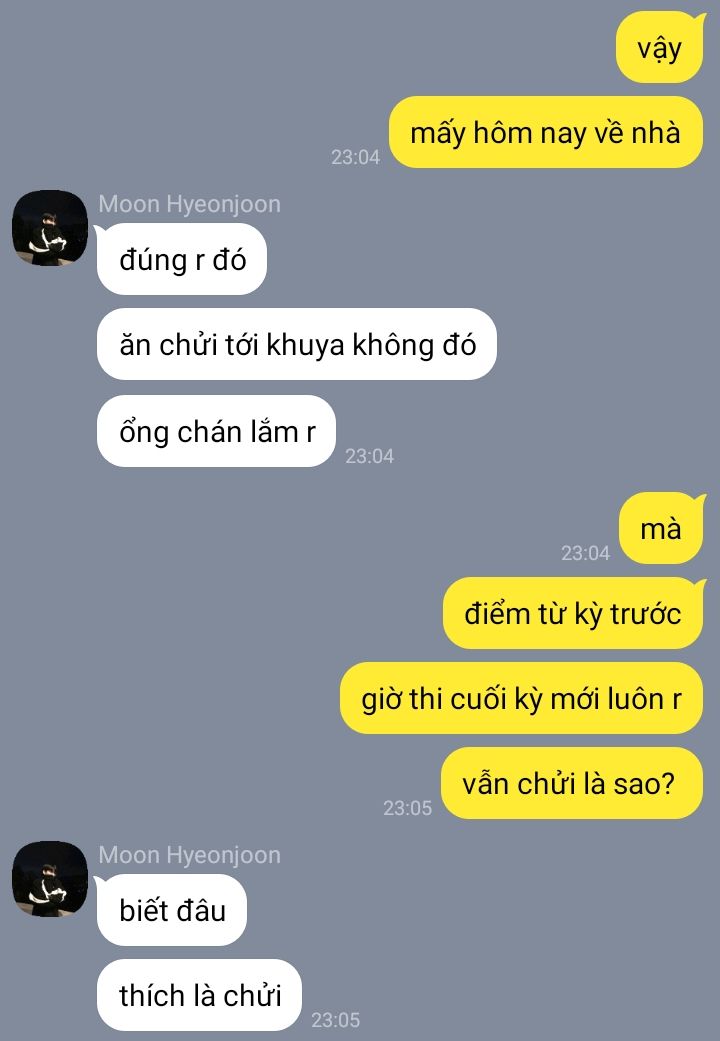Tap the 23:04 timestamp beside "ổng chán lắm r"
The height and width of the screenshot is (1041, 720).
click(369, 456)
